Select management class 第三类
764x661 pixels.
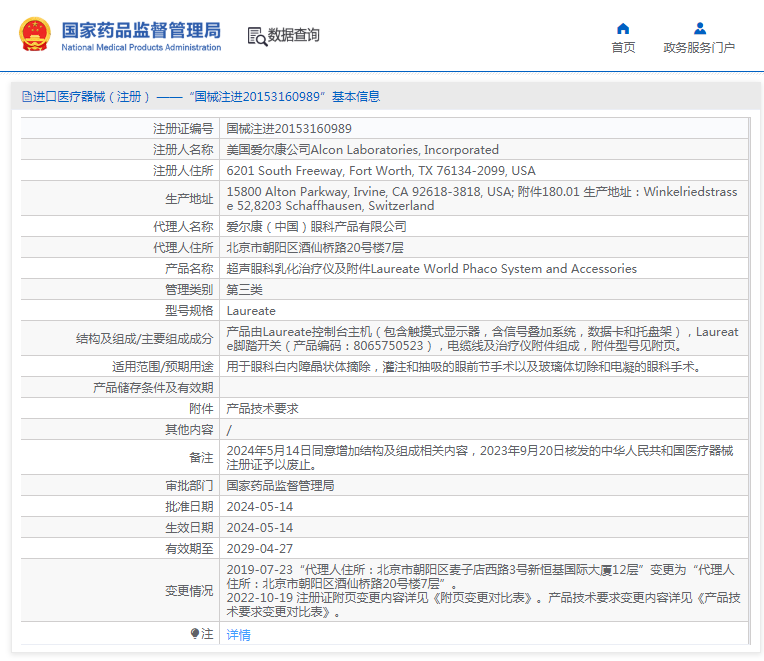(244, 289)
